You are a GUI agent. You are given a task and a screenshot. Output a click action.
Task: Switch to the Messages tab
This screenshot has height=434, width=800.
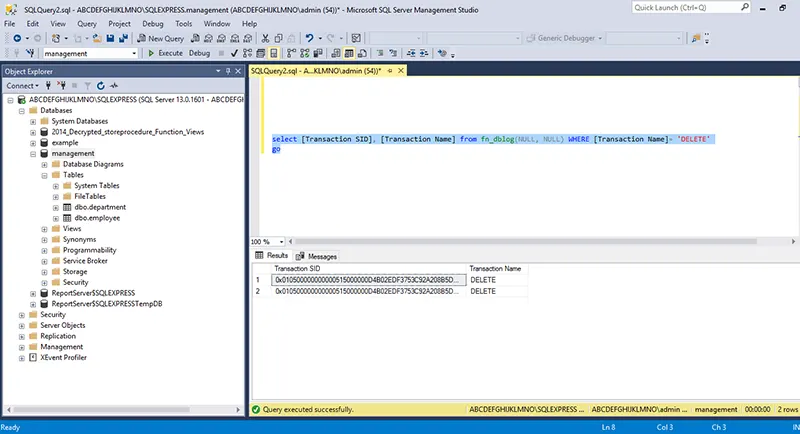316,256
